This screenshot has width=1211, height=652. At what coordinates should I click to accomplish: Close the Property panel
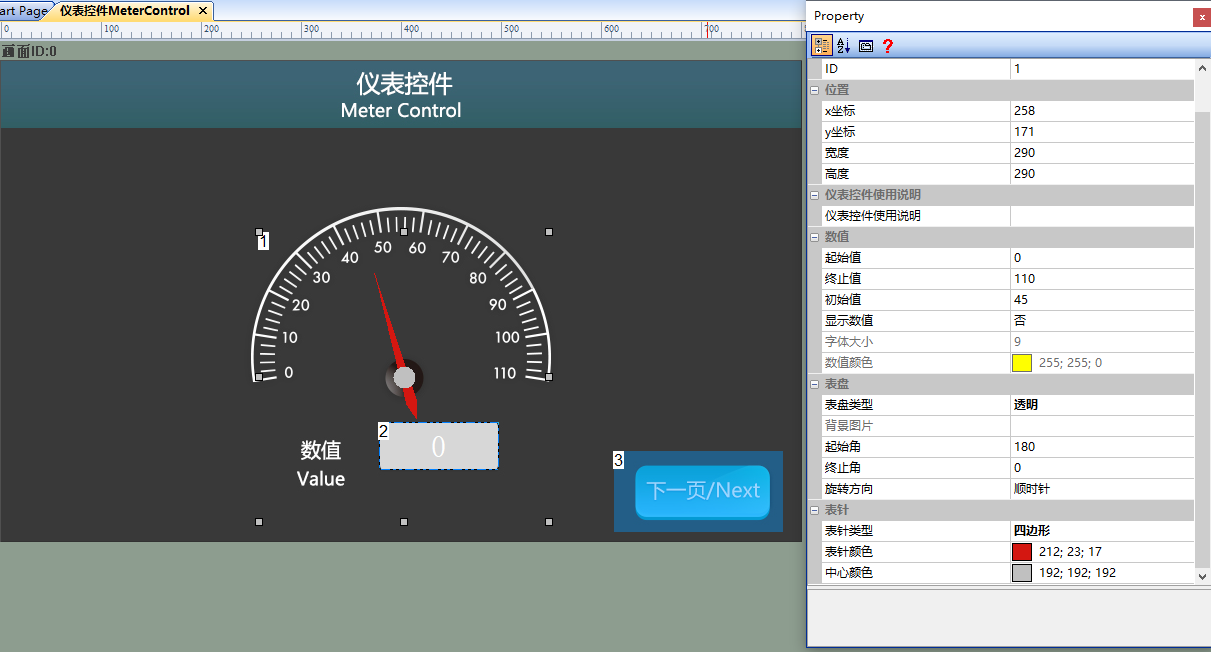click(x=1201, y=17)
